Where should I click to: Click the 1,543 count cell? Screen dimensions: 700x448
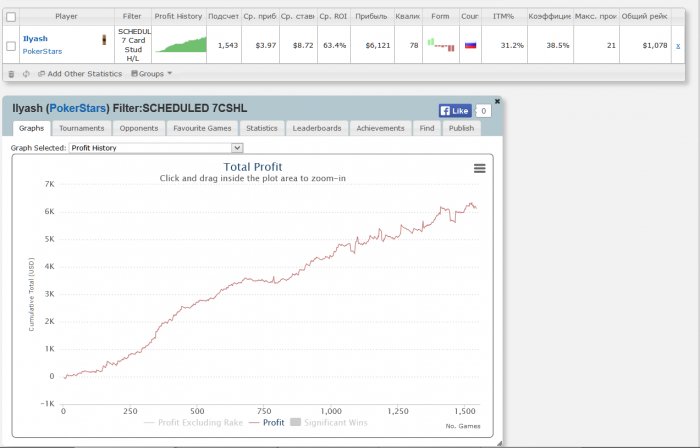point(224,45)
